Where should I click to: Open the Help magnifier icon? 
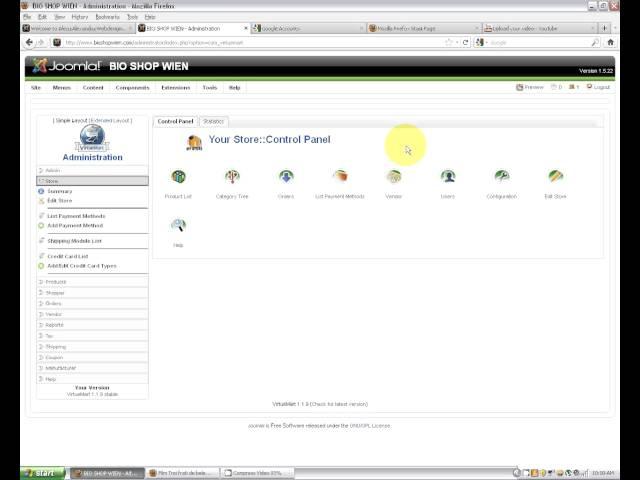tap(178, 225)
